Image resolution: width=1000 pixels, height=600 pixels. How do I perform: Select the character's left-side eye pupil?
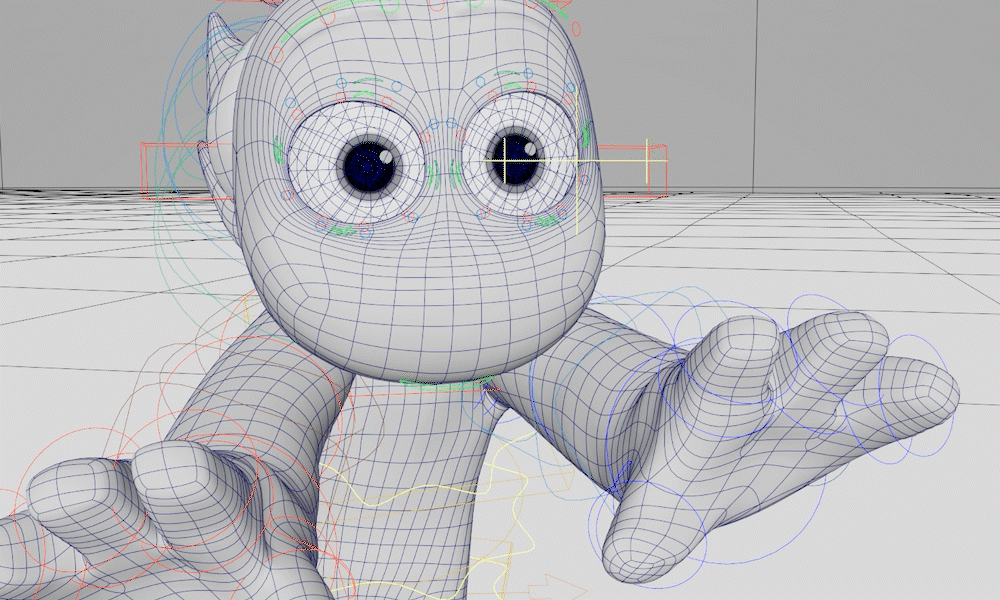[x=368, y=165]
